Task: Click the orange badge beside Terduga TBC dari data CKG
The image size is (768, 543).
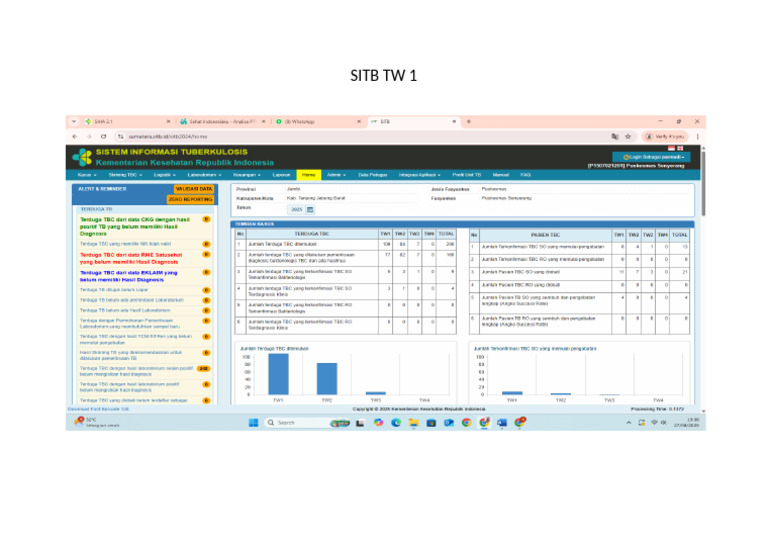Action: pos(206,219)
